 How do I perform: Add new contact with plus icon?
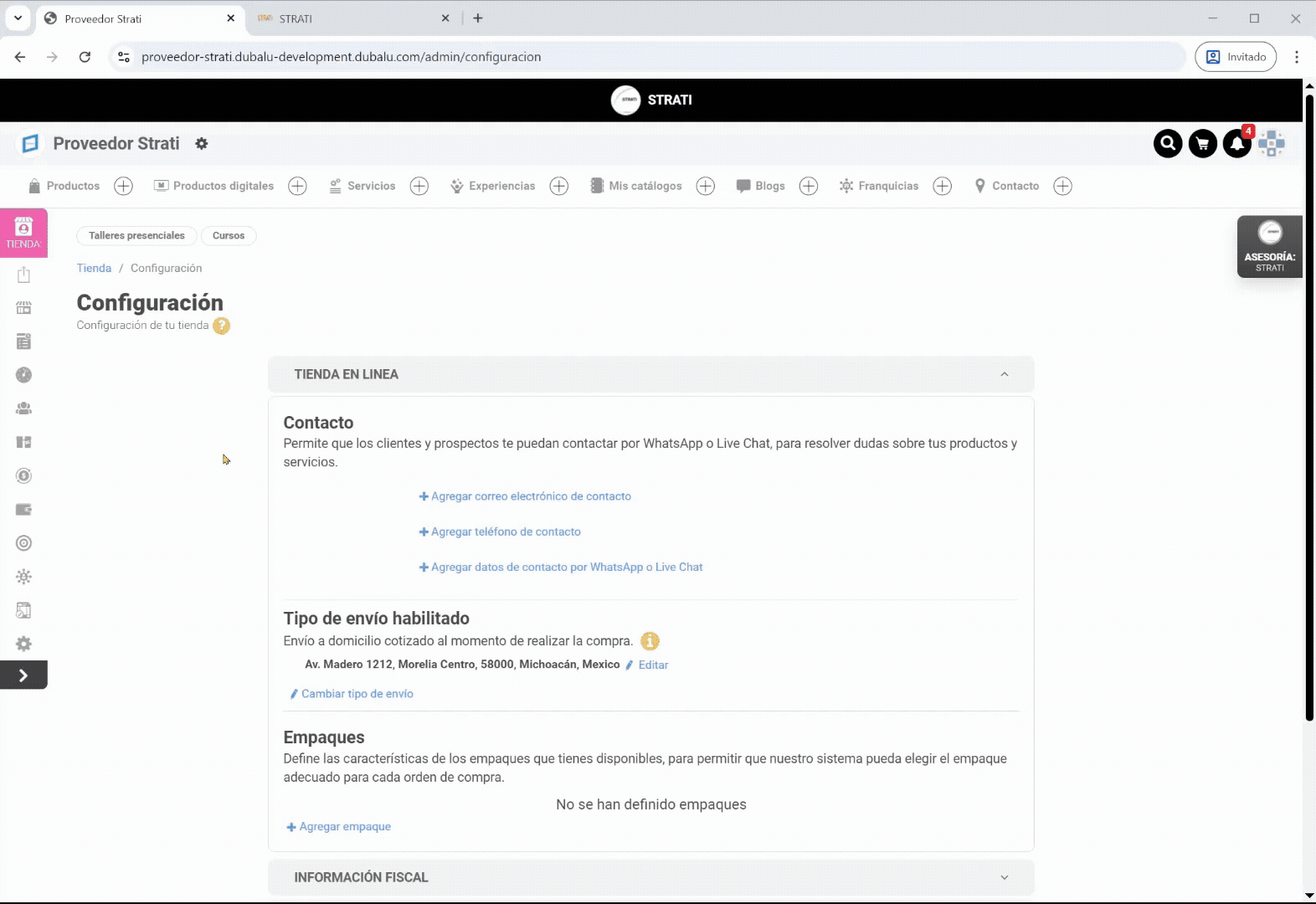coord(1063,186)
